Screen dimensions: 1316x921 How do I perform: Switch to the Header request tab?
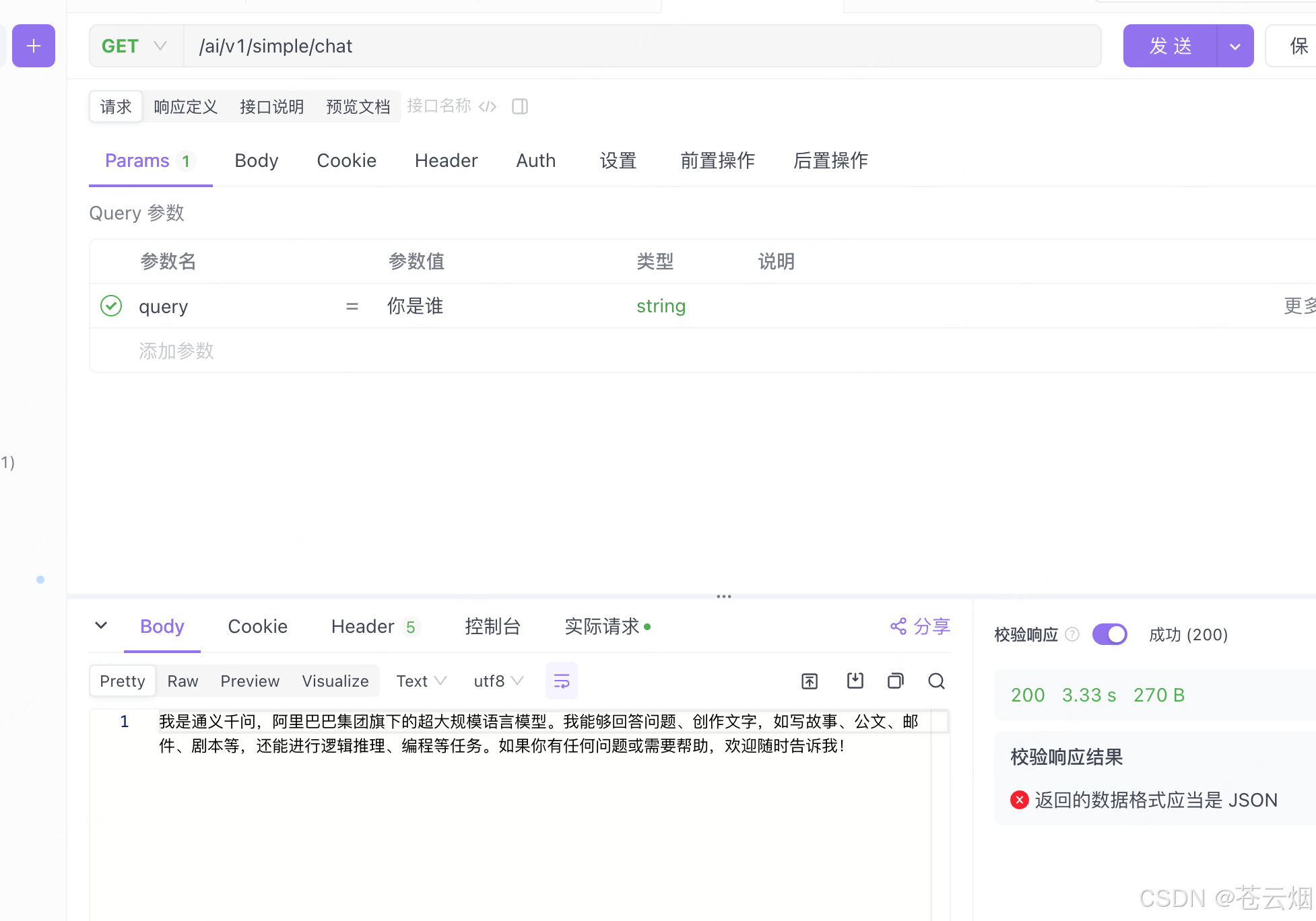click(446, 161)
